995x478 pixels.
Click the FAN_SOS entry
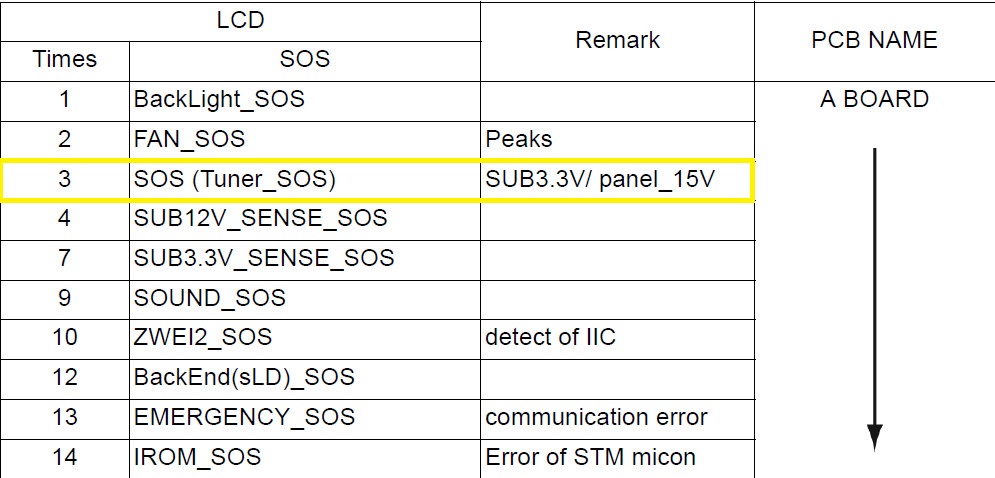pos(189,139)
